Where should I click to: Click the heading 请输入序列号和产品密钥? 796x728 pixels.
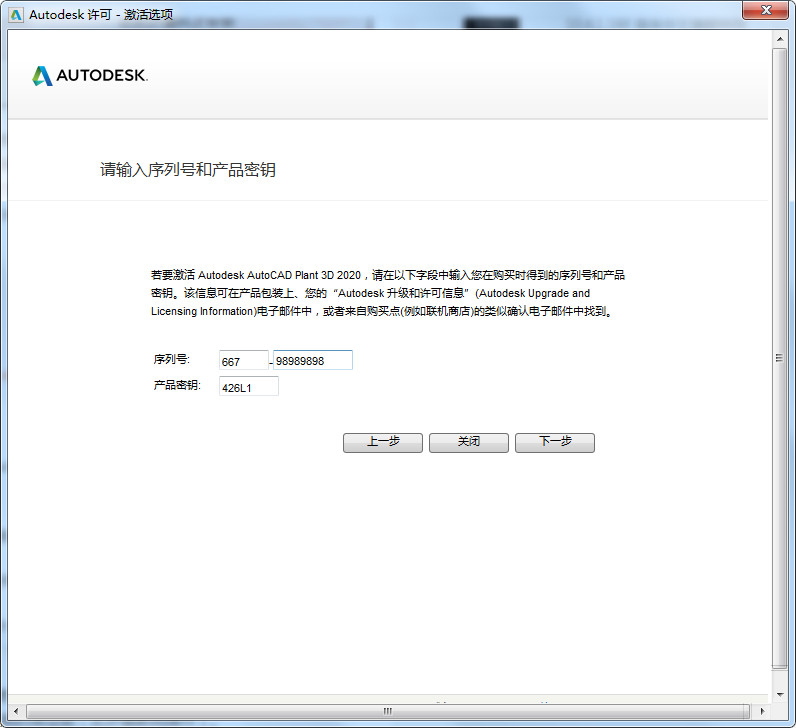click(x=188, y=170)
